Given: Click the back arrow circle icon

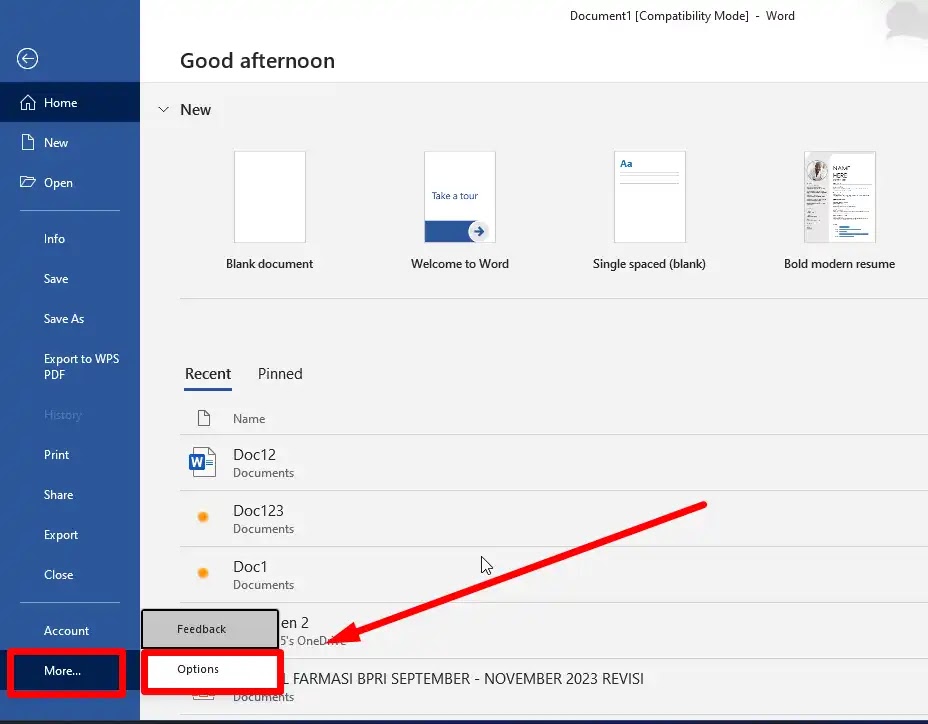Looking at the screenshot, I should coord(27,59).
